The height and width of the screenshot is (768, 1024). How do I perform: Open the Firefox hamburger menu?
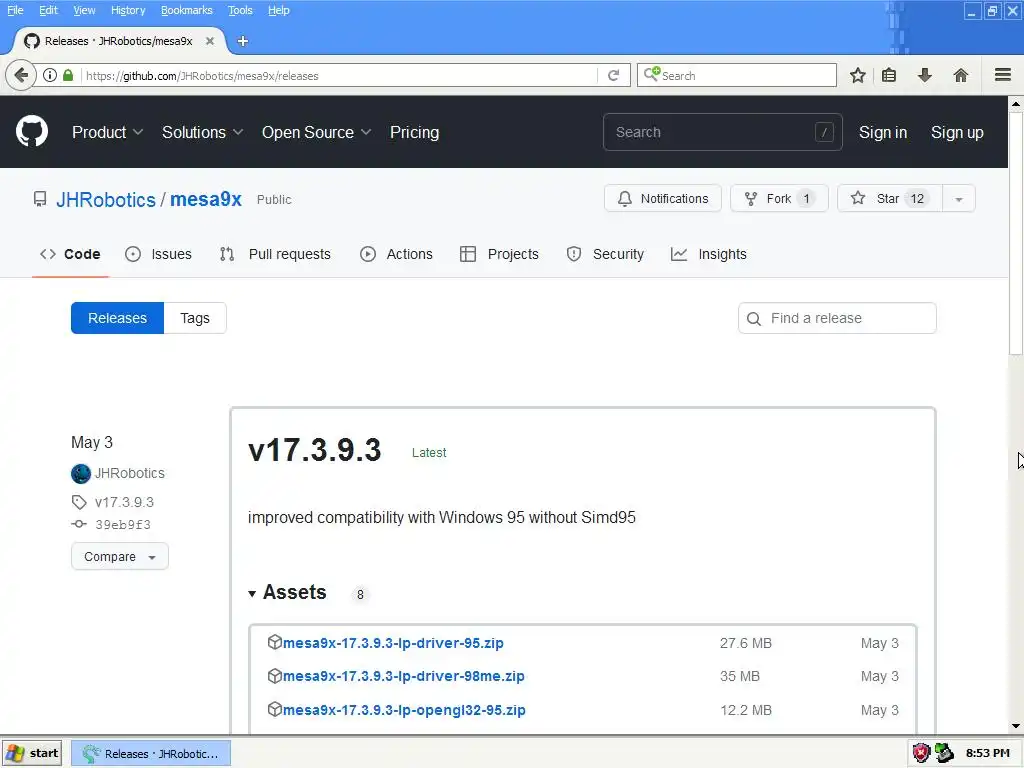[1002, 75]
